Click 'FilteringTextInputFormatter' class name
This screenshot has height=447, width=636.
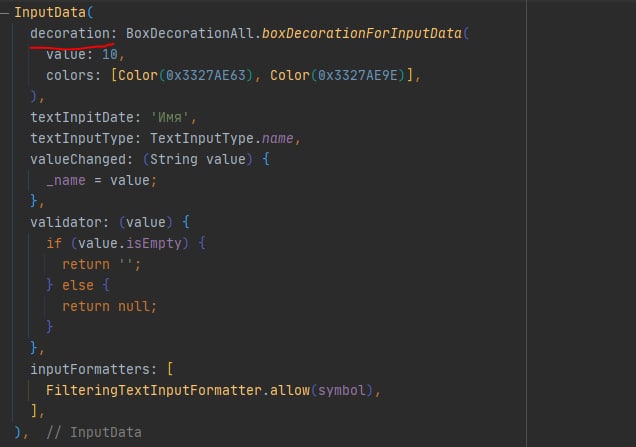click(154, 390)
